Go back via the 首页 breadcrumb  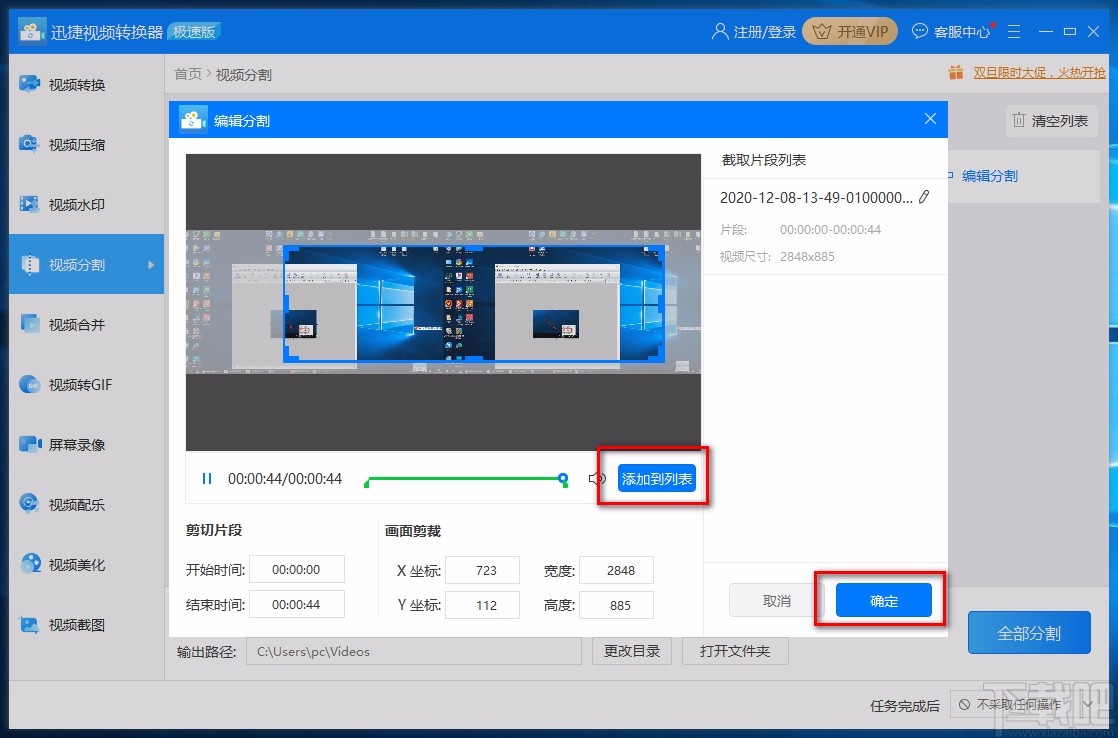coord(187,73)
